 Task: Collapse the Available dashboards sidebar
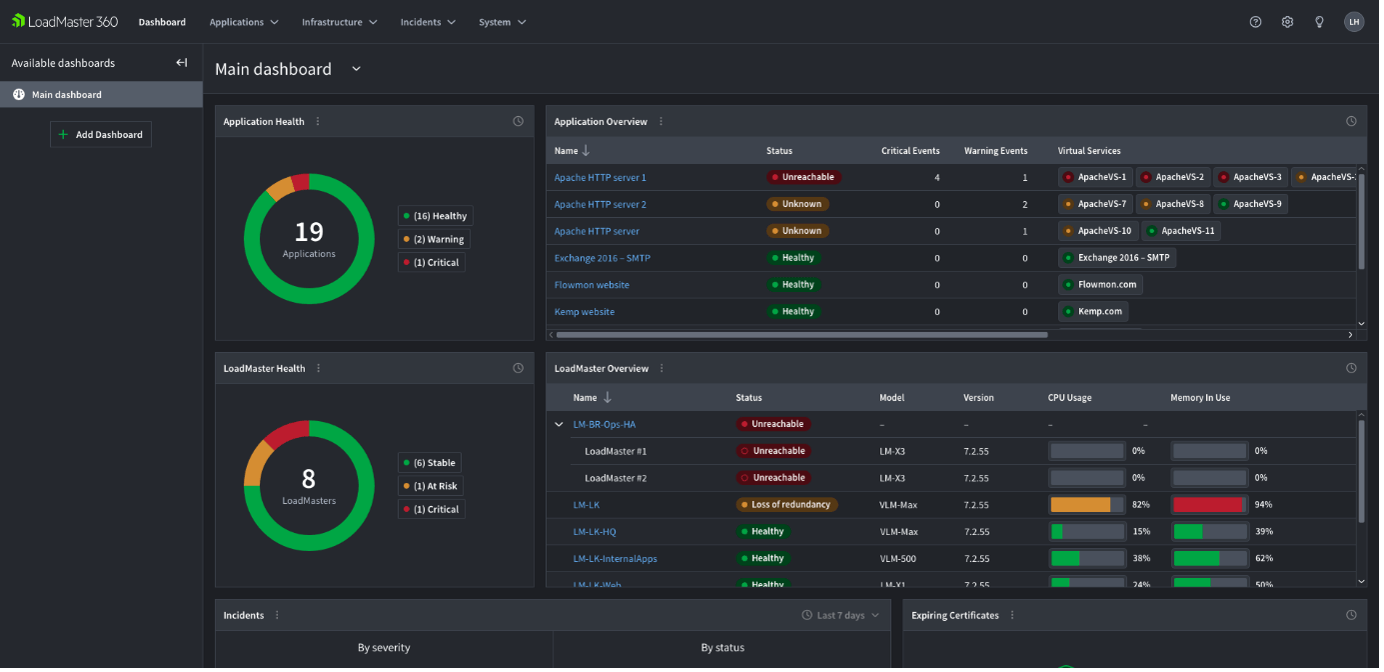click(182, 63)
